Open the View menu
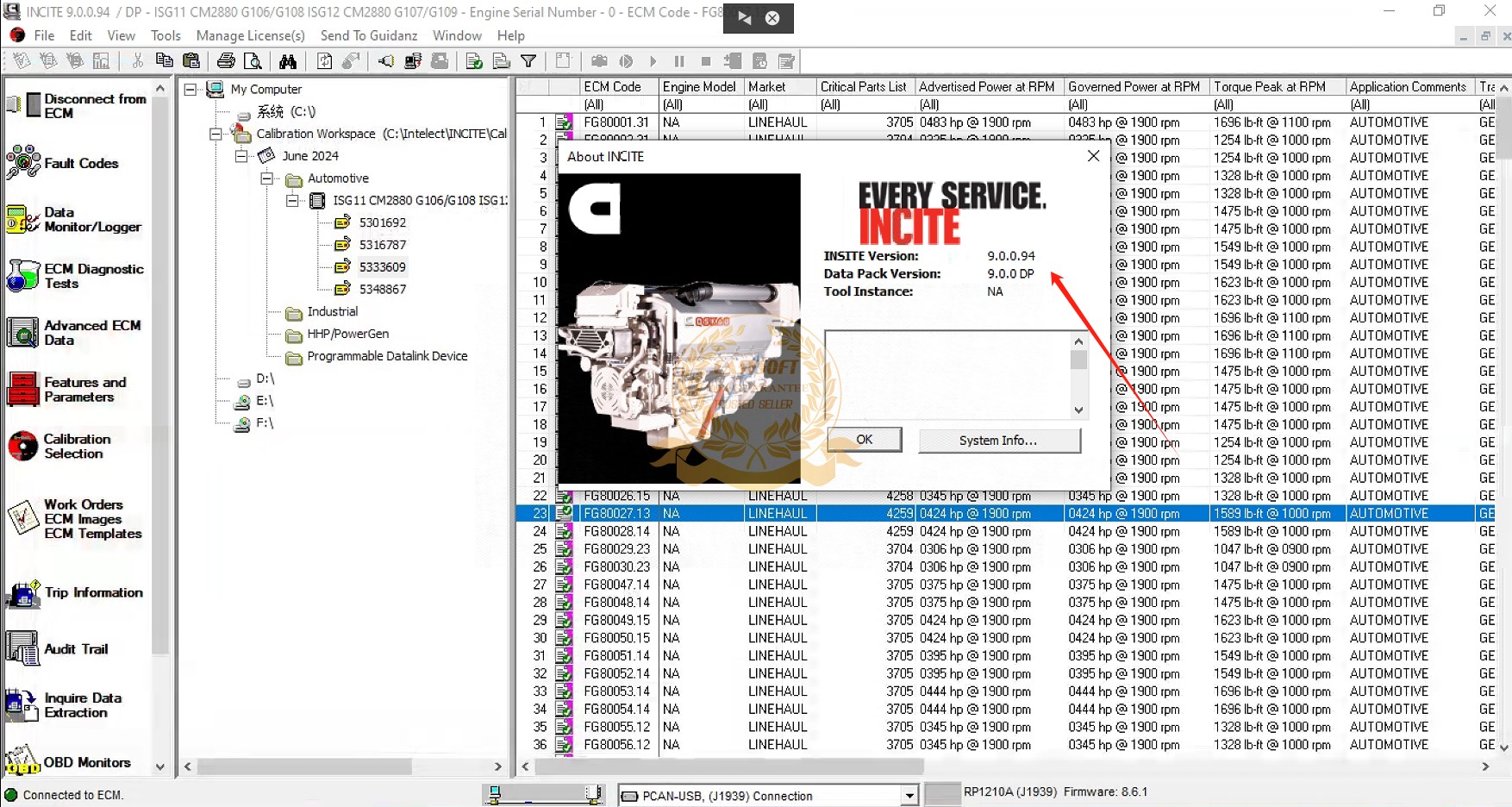Image resolution: width=1512 pixels, height=807 pixels. (121, 35)
